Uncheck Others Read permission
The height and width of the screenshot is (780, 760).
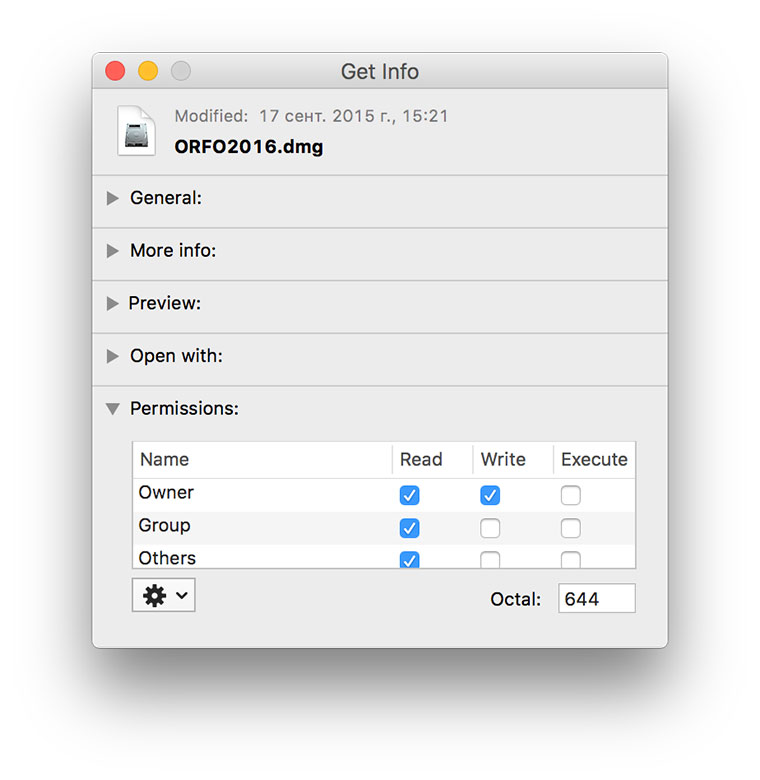[409, 560]
